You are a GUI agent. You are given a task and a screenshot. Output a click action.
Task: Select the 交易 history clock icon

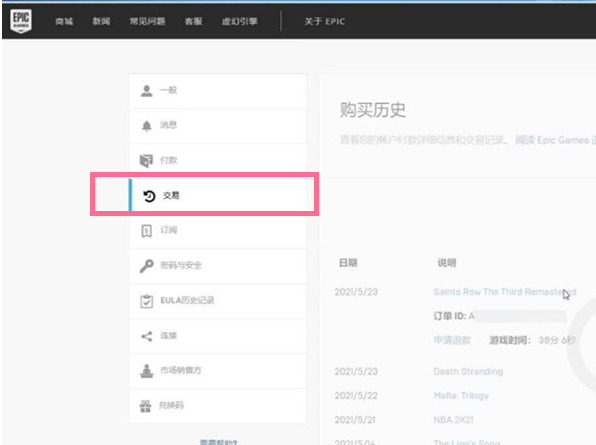pyautogui.click(x=149, y=196)
